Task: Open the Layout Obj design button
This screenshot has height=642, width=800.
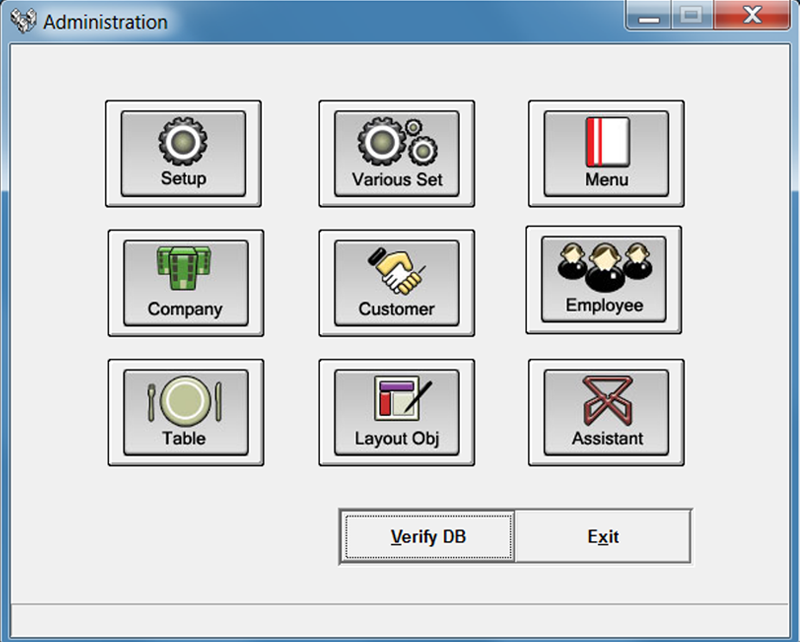Action: pyautogui.click(x=396, y=412)
